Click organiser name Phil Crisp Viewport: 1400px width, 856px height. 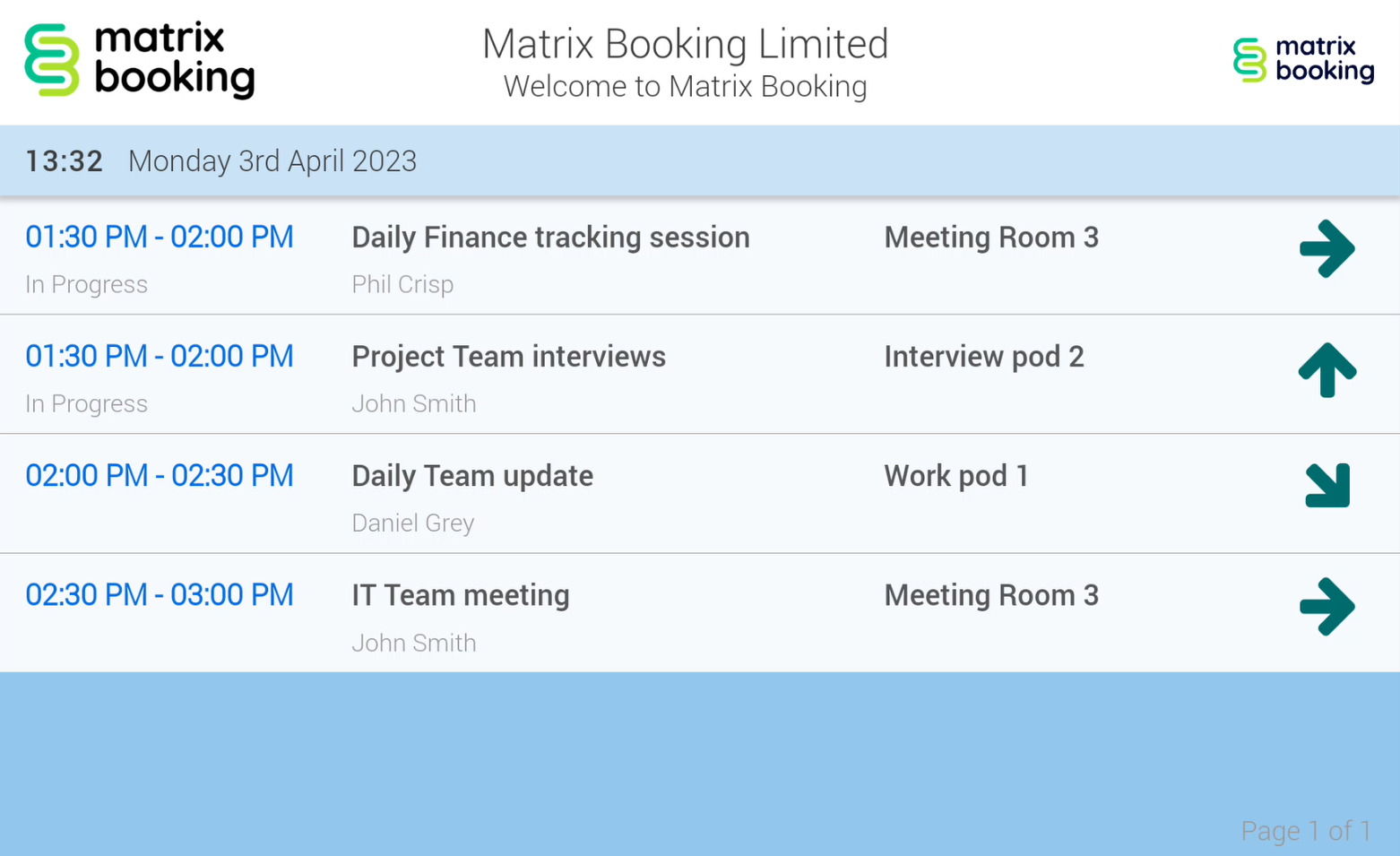click(402, 284)
